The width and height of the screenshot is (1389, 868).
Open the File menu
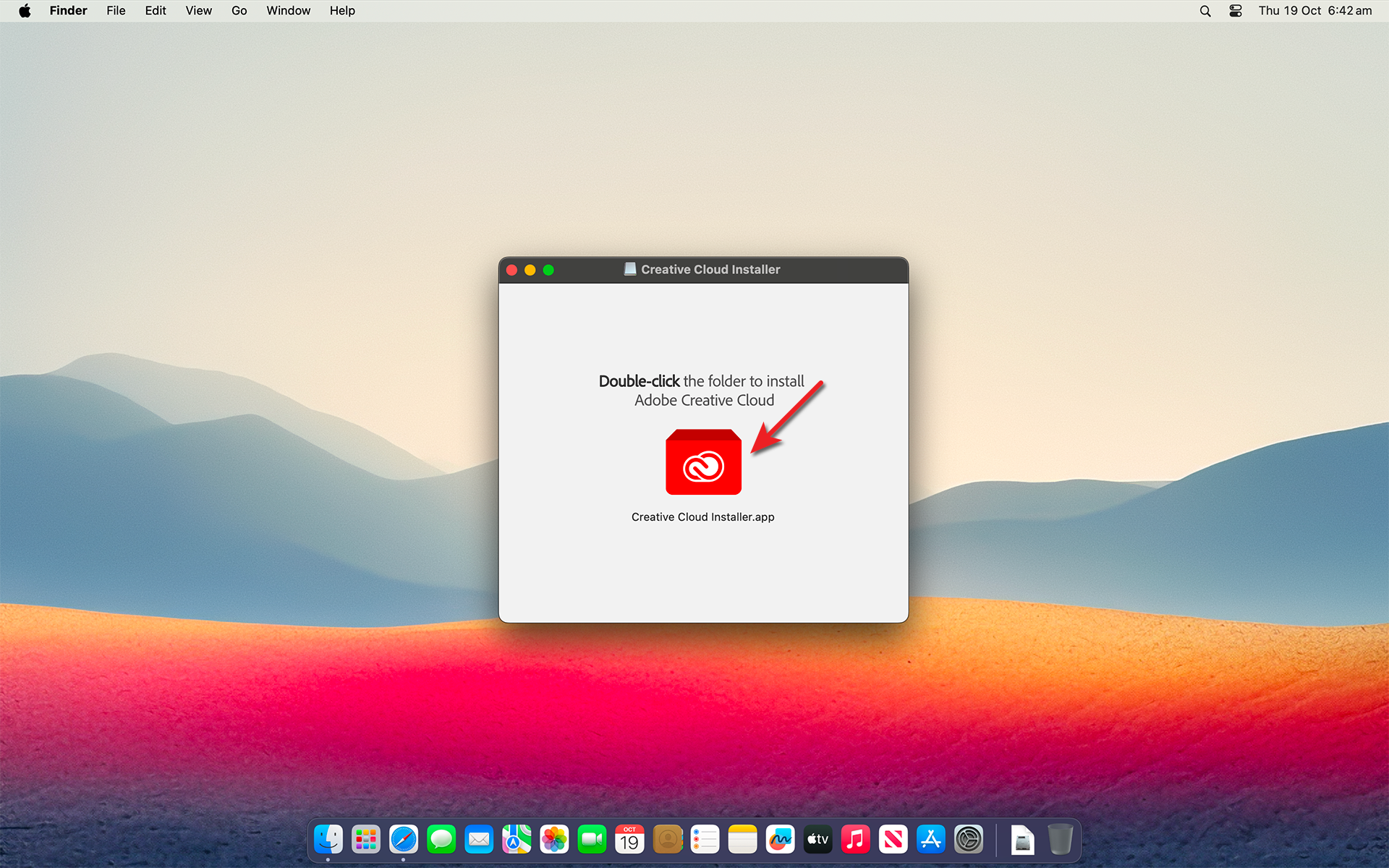116,11
